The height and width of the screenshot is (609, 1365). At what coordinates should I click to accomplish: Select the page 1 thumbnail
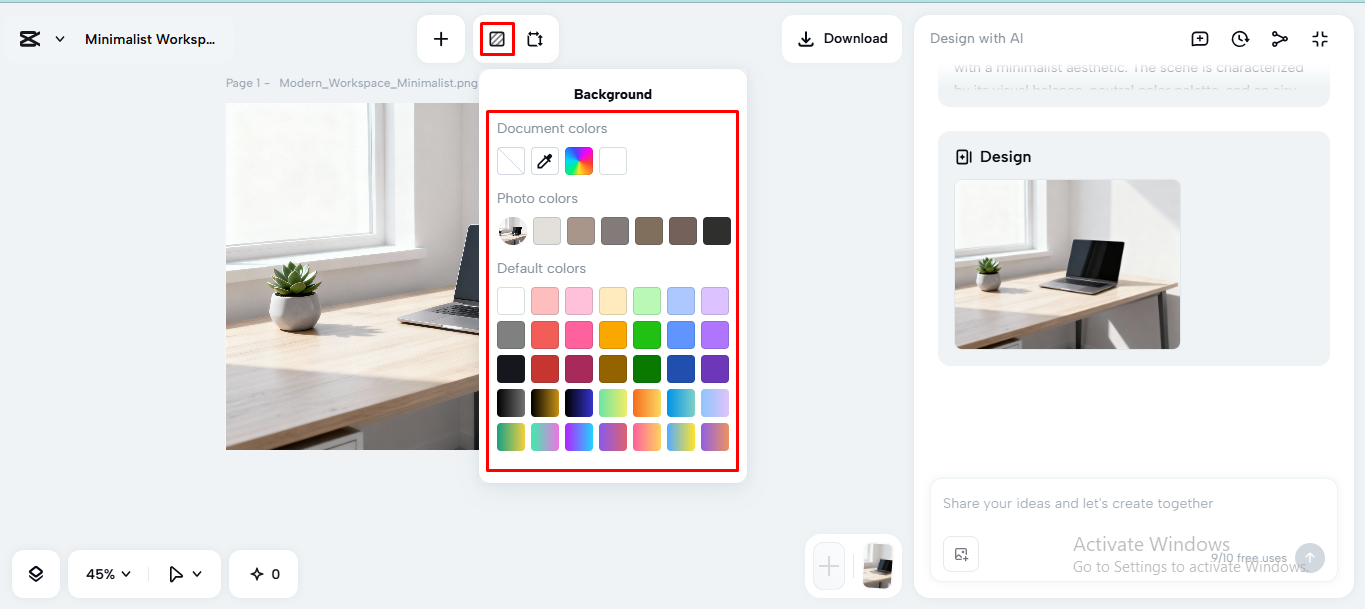(877, 566)
